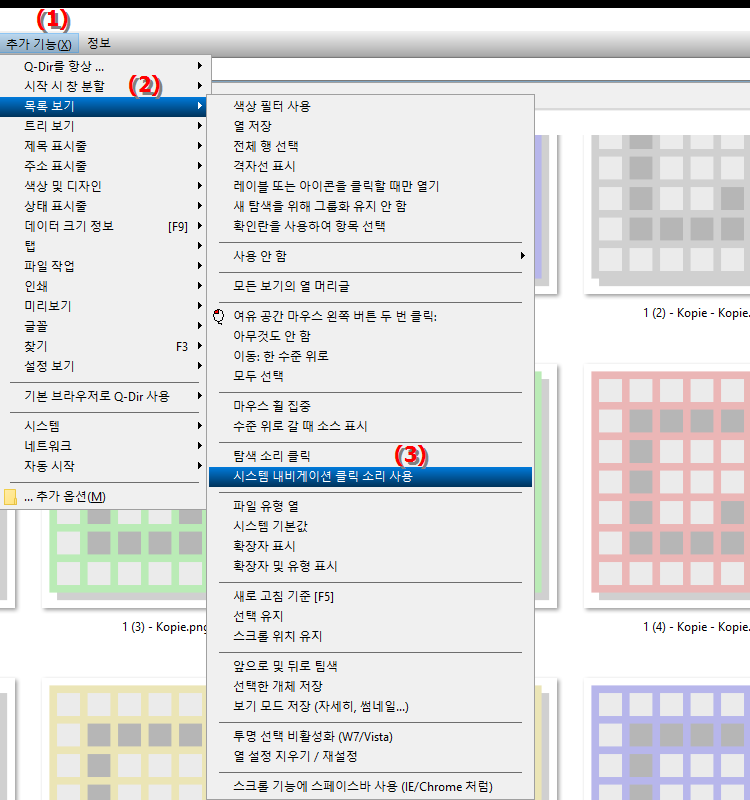Toggle 열 저장 option
Screen dimensions: 750x800
[x=370, y=126]
